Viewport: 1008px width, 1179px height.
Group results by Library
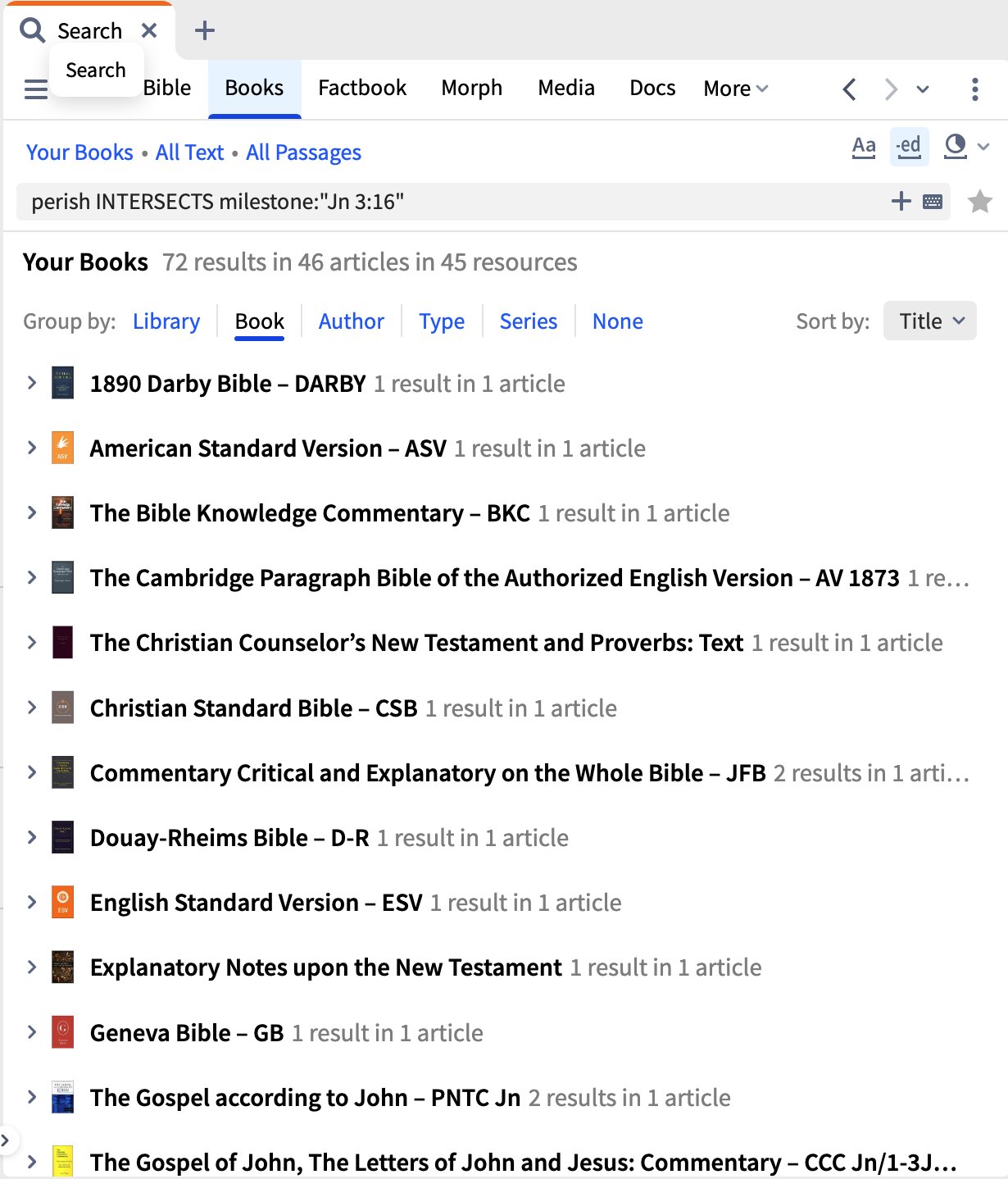tap(166, 321)
